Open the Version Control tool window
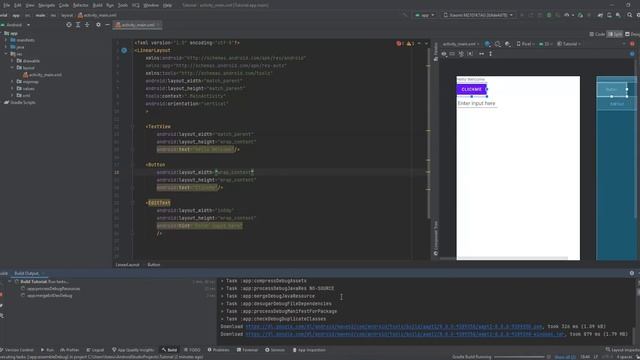The image size is (640, 360). coord(17,350)
